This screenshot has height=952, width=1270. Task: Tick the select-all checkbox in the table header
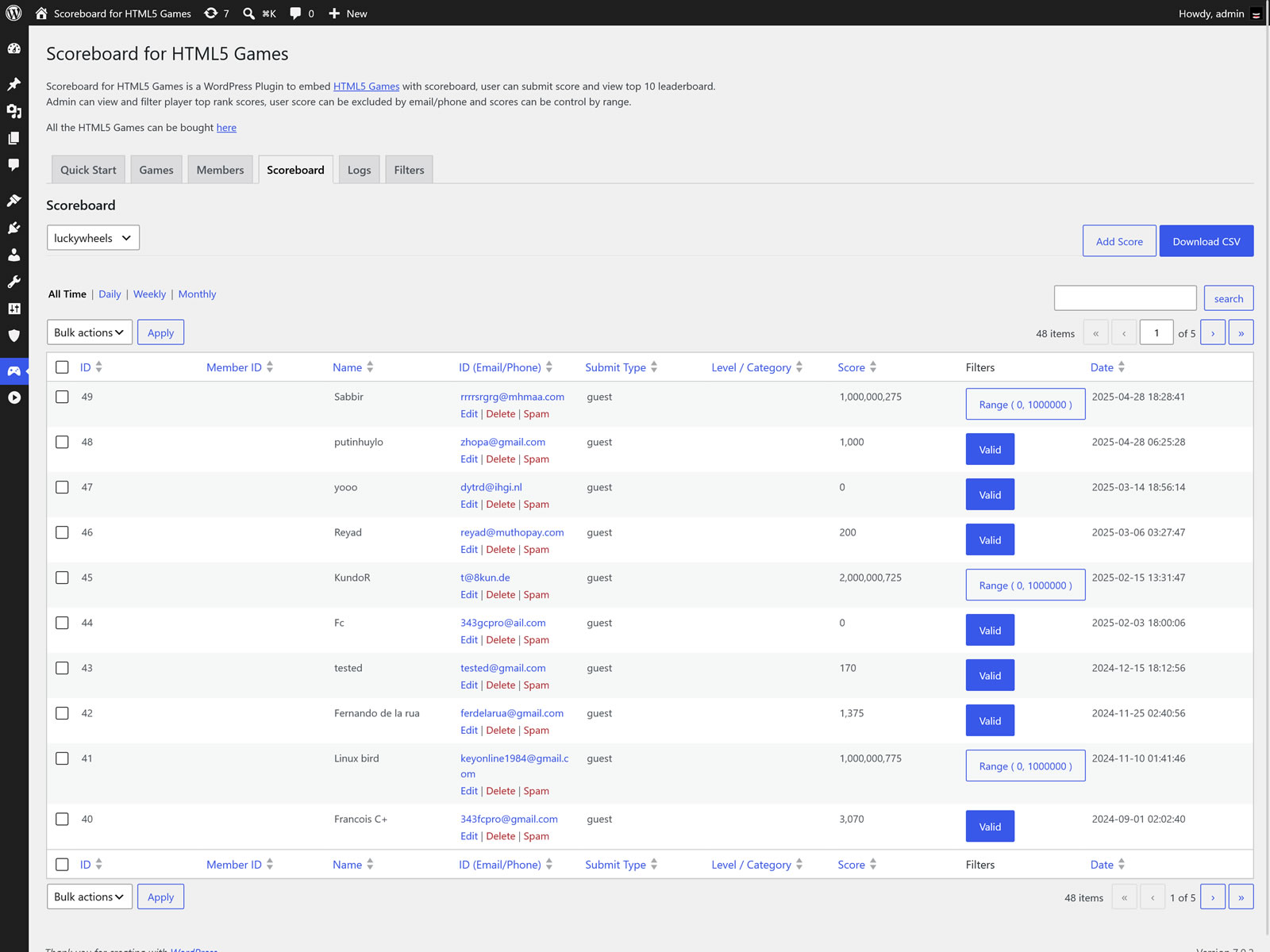pyautogui.click(x=62, y=367)
